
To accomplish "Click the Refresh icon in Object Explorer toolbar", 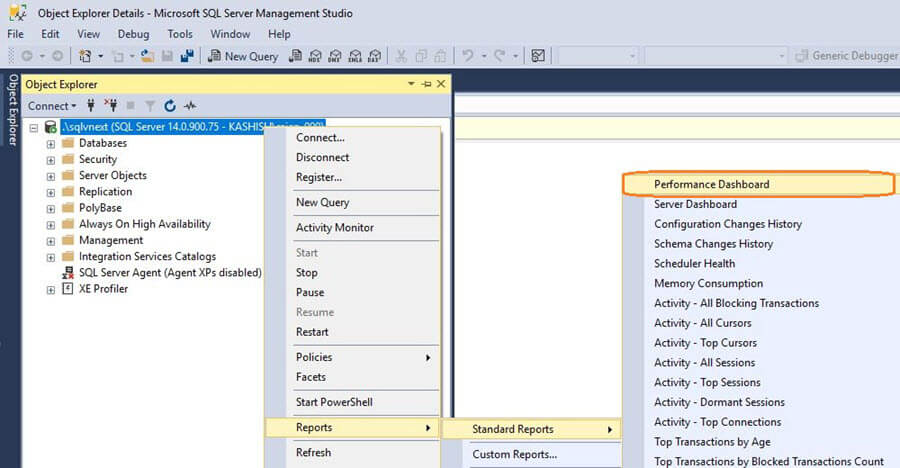I will point(170,106).
